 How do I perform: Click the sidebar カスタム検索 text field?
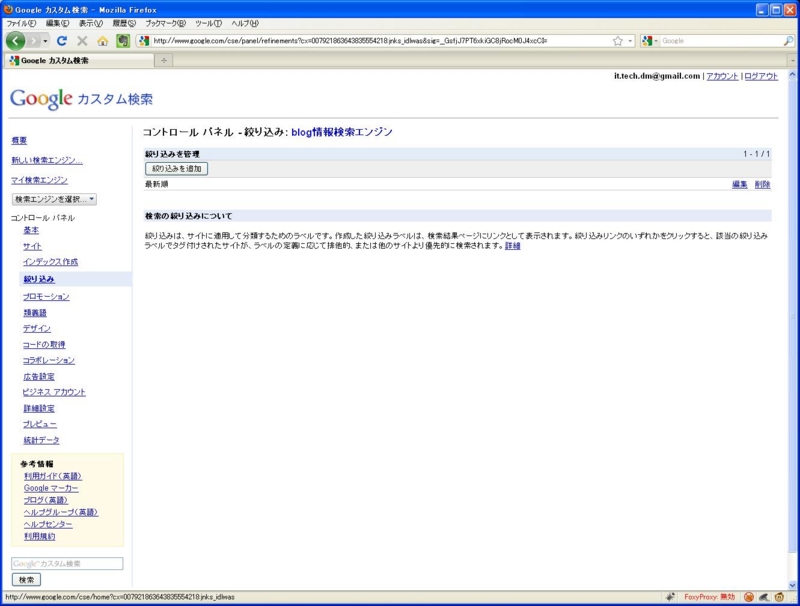click(67, 564)
